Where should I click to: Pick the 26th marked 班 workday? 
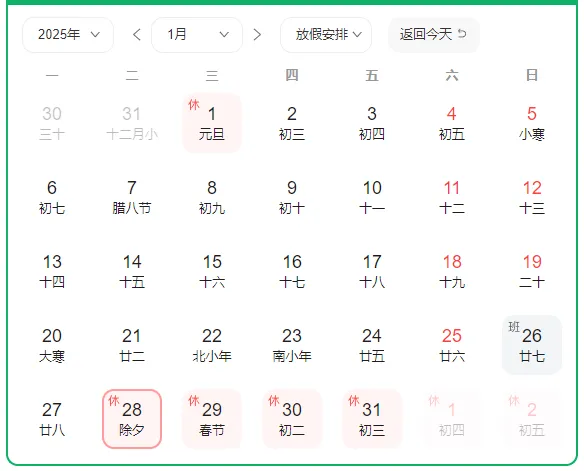(x=532, y=345)
